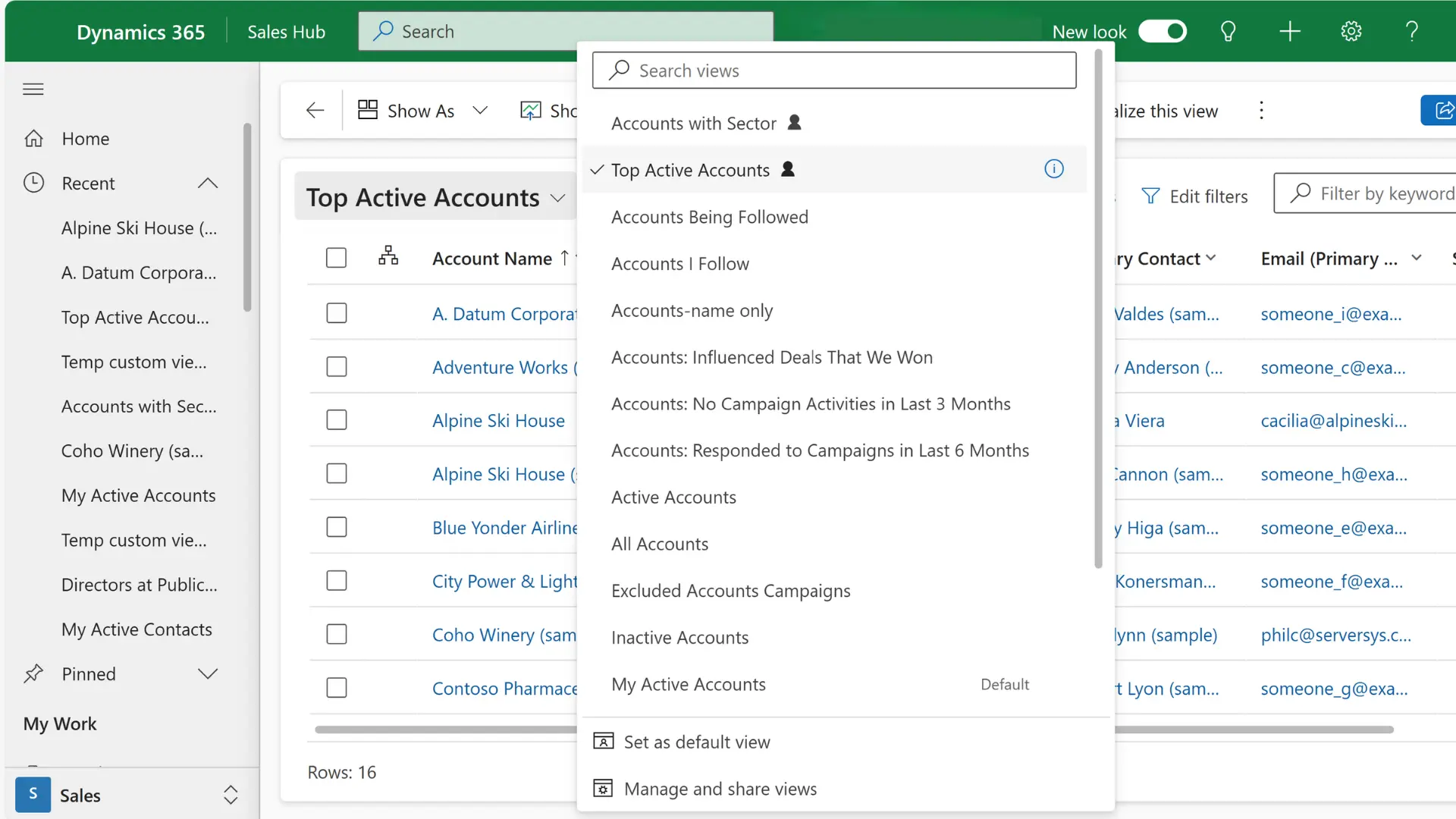Select the hierarchy icon in grid header

pos(388,256)
